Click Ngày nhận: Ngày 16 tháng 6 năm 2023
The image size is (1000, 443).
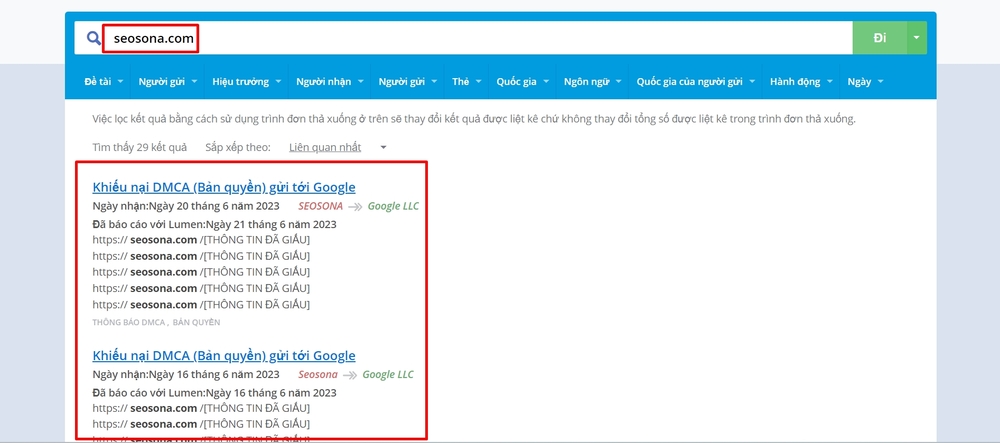click(x=186, y=374)
